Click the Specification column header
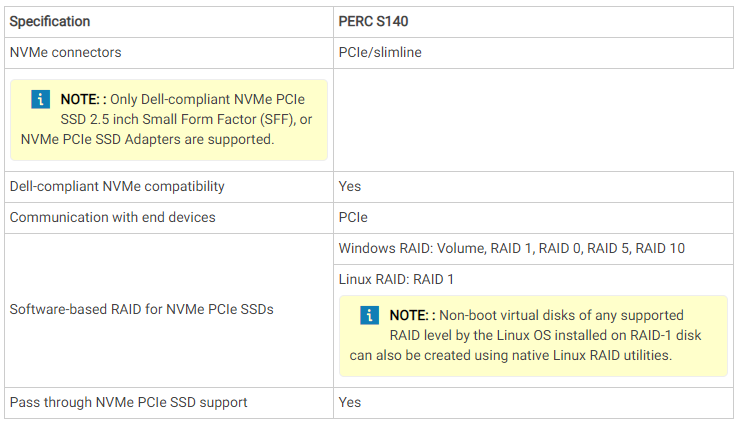Image resolution: width=740 pixels, height=424 pixels. tap(50, 21)
